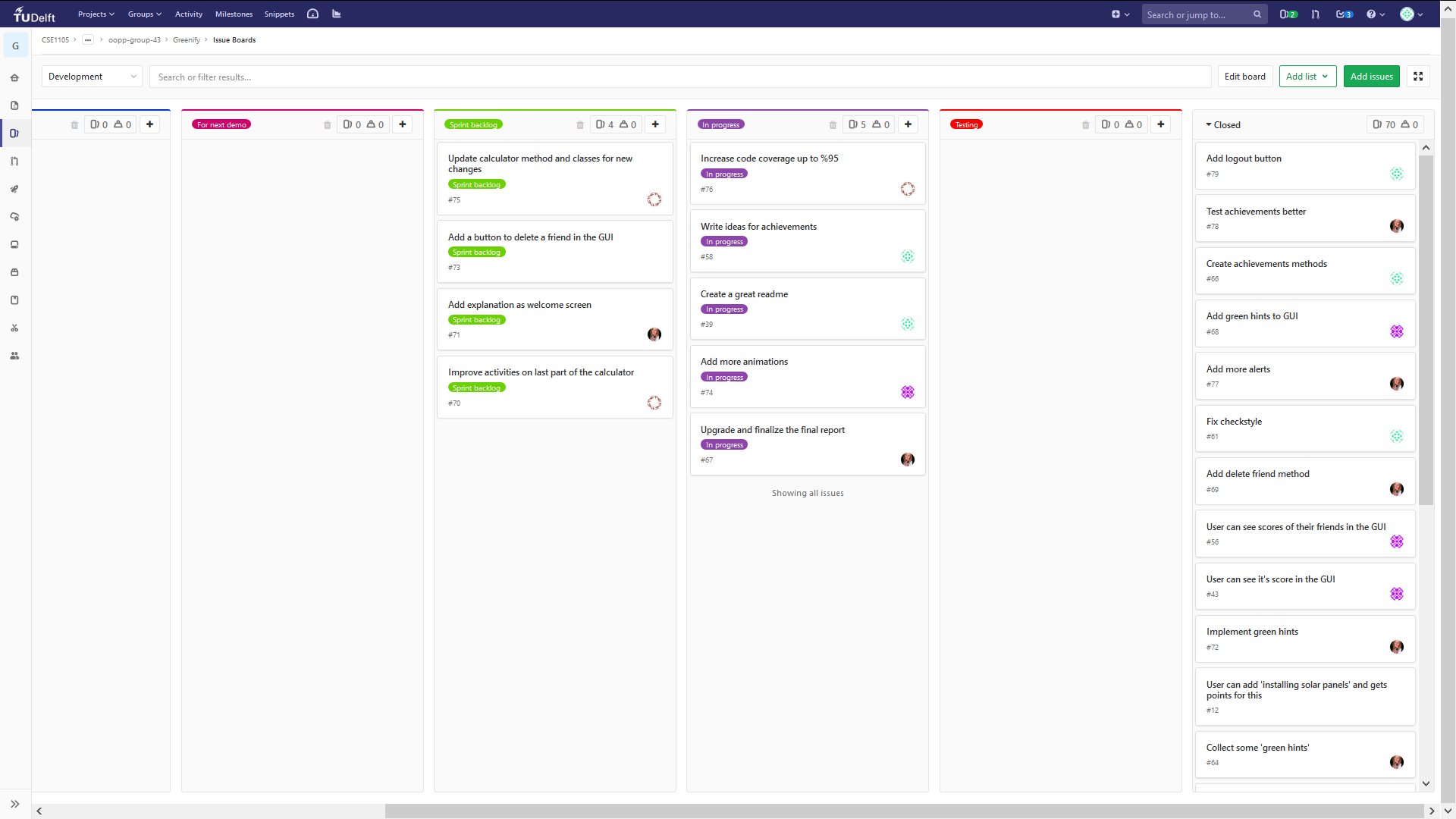This screenshot has height=819, width=1456.
Task: Delete the Testing list via trash icon
Action: pos(1085,125)
